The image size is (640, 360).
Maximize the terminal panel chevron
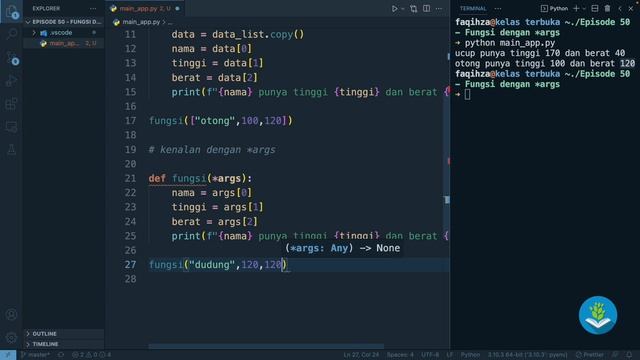tap(620, 9)
